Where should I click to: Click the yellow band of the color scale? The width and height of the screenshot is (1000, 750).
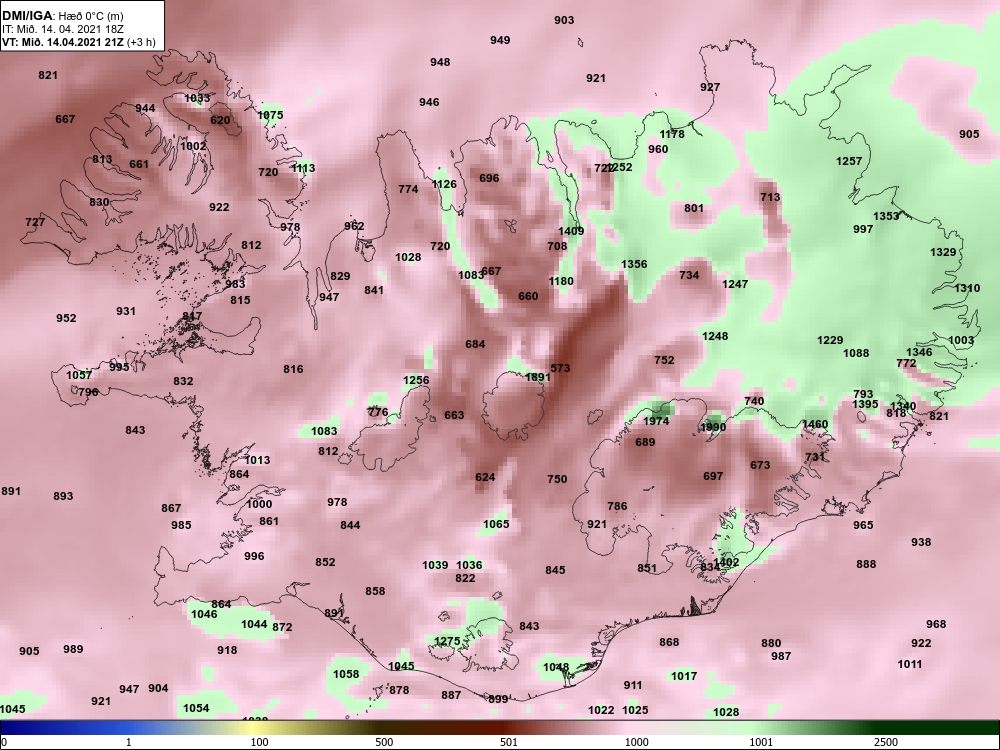tap(255, 728)
